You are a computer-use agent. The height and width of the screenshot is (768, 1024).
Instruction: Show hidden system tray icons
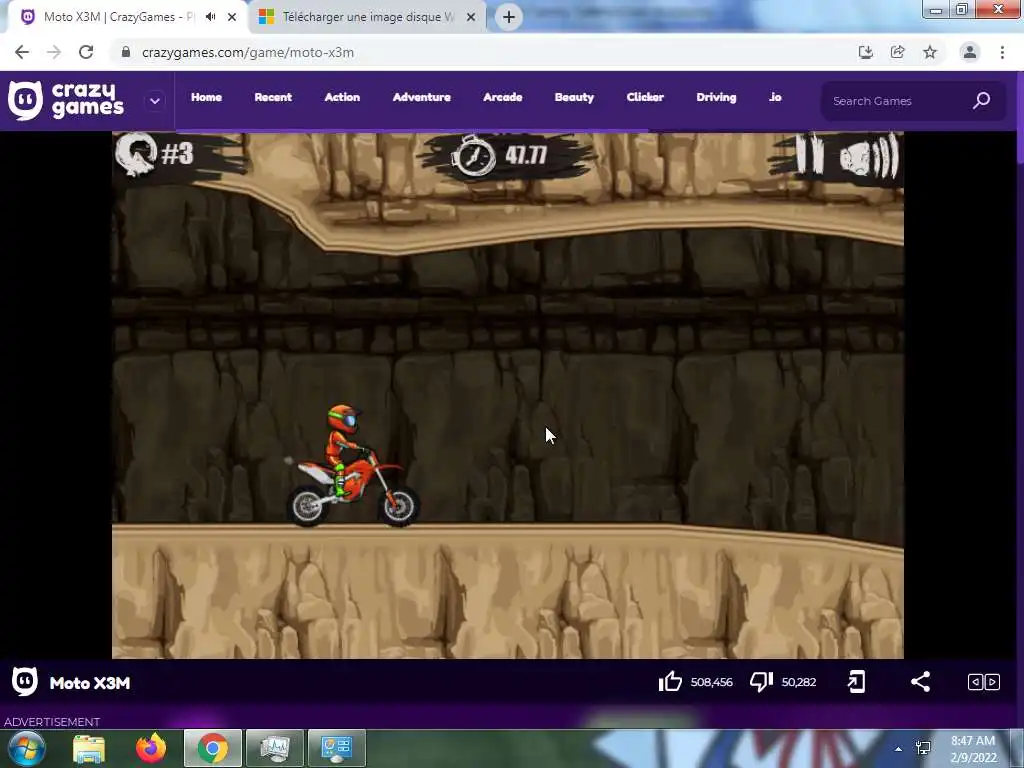pos(899,749)
